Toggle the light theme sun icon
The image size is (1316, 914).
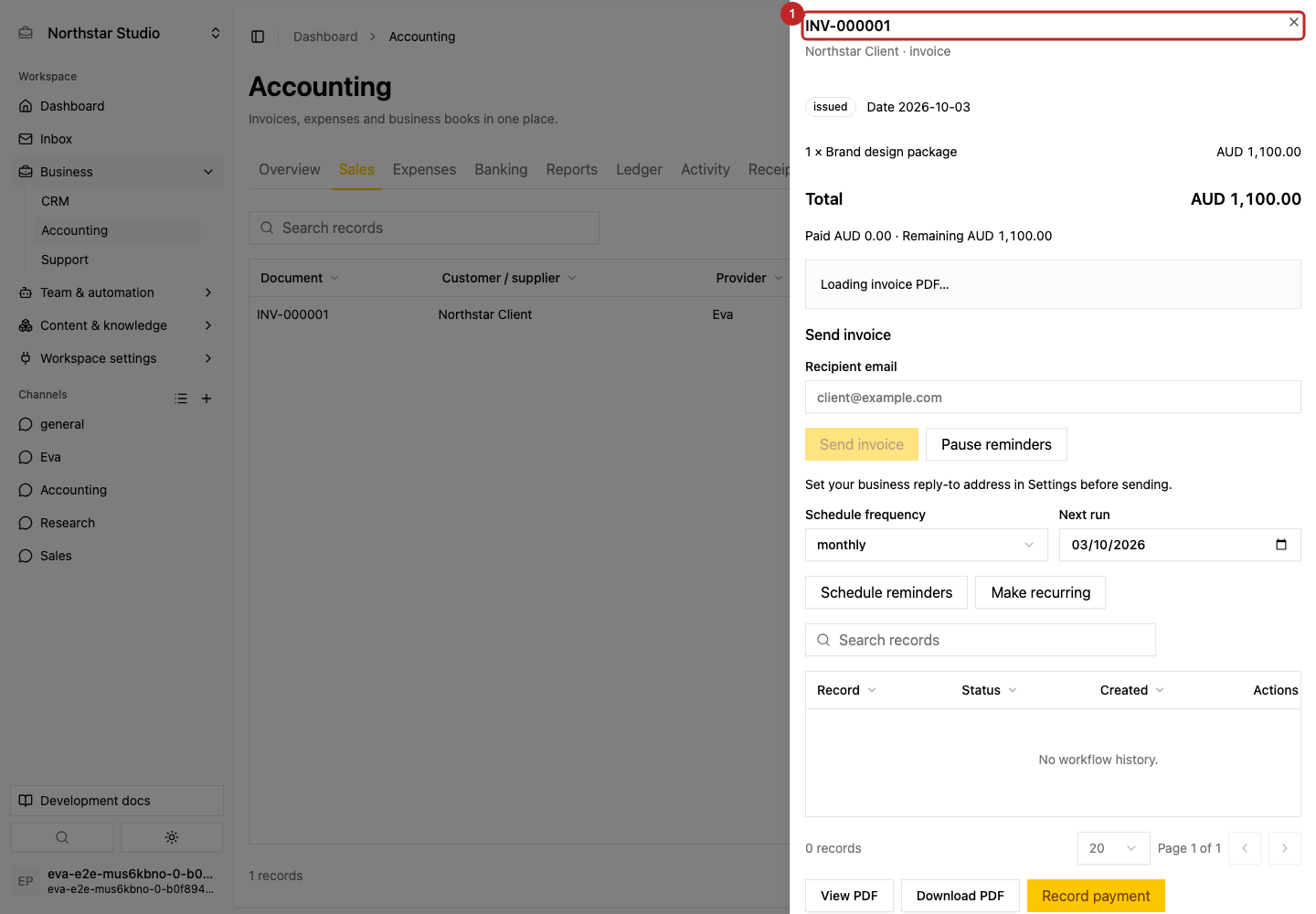[x=172, y=837]
